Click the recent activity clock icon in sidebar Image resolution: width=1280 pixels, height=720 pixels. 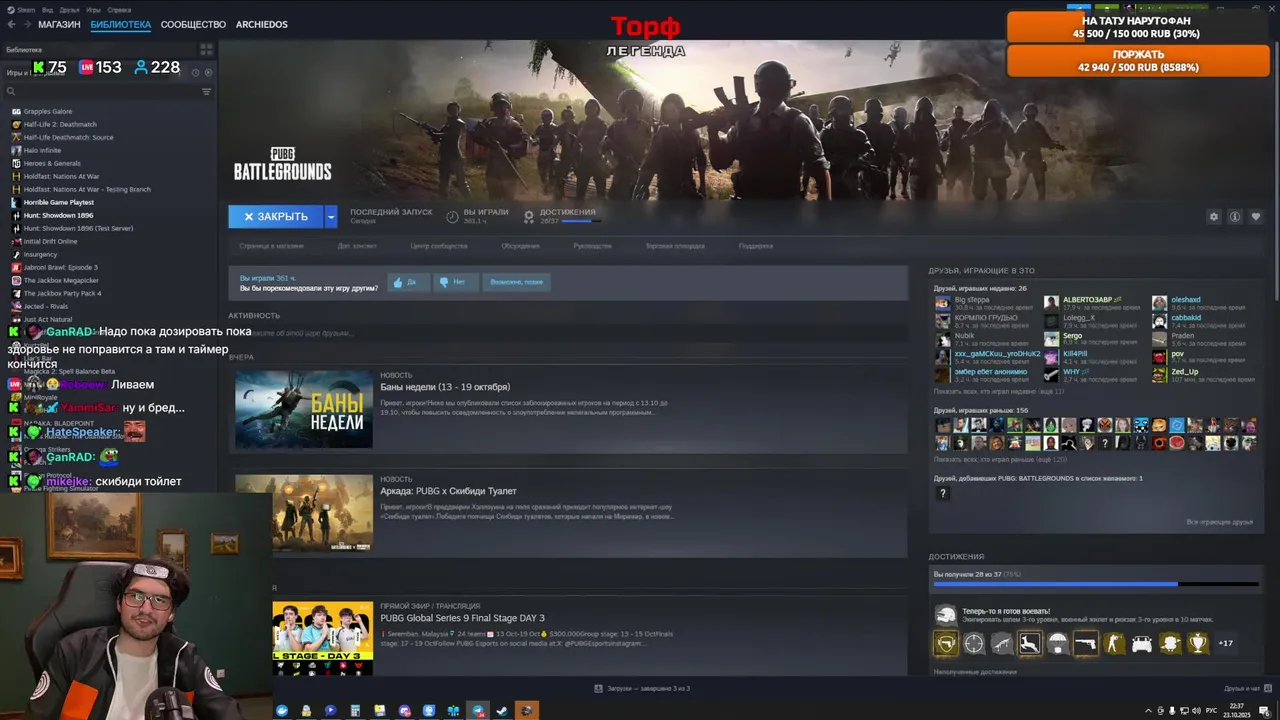coord(195,72)
